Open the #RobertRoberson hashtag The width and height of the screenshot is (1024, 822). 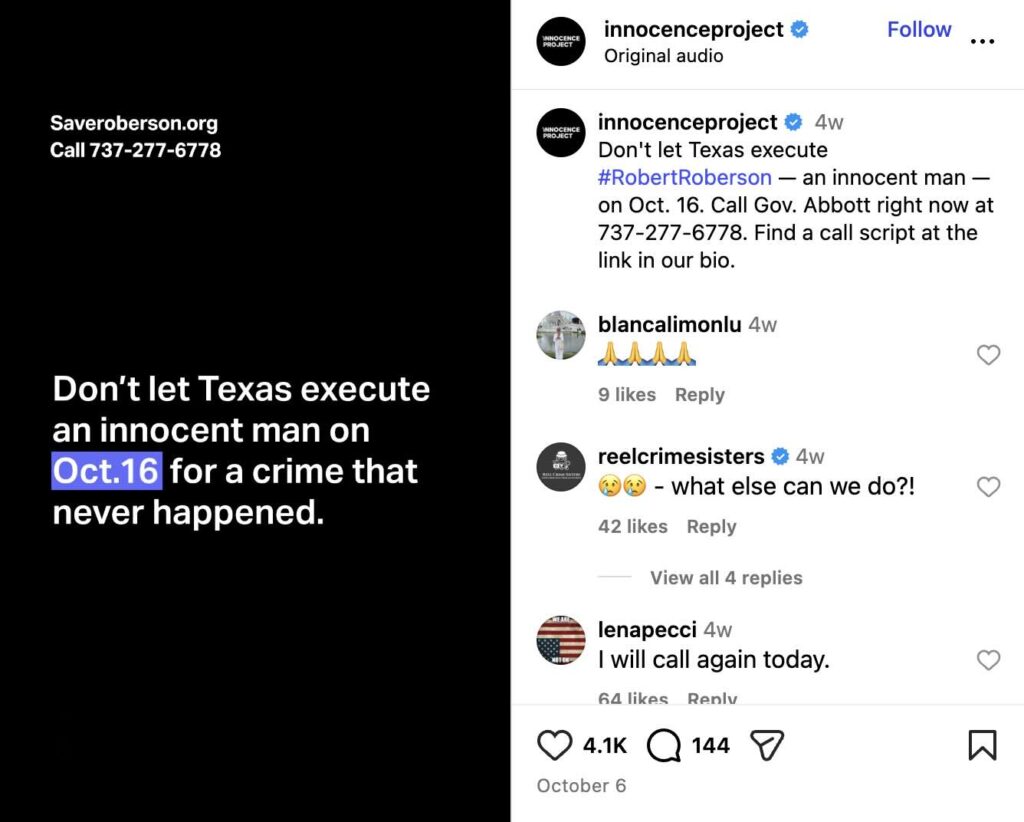(684, 177)
